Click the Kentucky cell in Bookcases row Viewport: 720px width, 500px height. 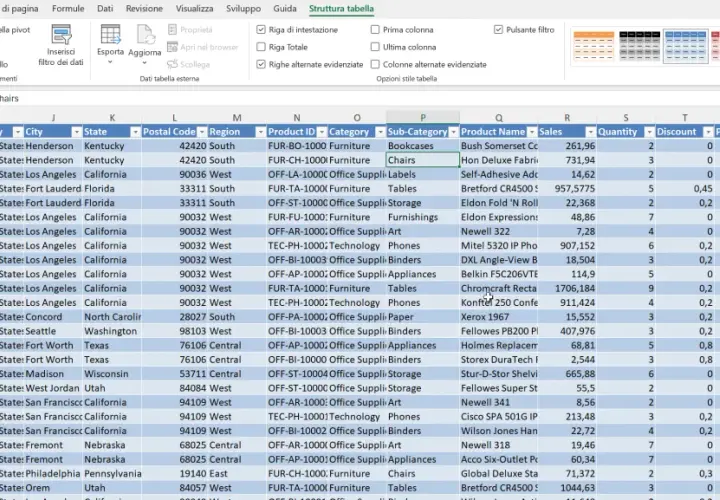point(112,146)
